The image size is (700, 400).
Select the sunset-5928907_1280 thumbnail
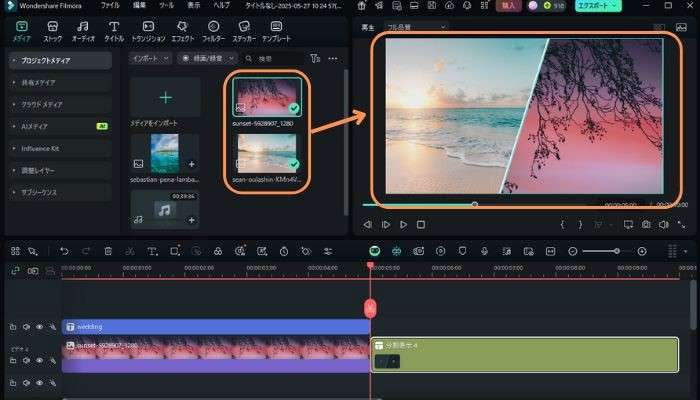[x=267, y=97]
